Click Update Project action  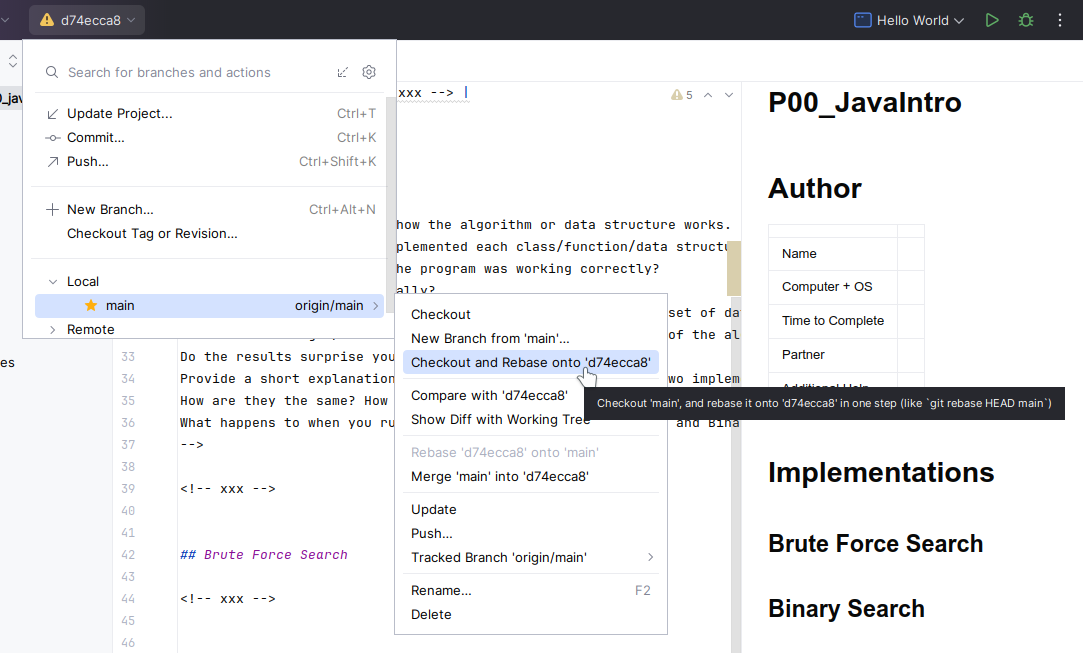tap(119, 114)
